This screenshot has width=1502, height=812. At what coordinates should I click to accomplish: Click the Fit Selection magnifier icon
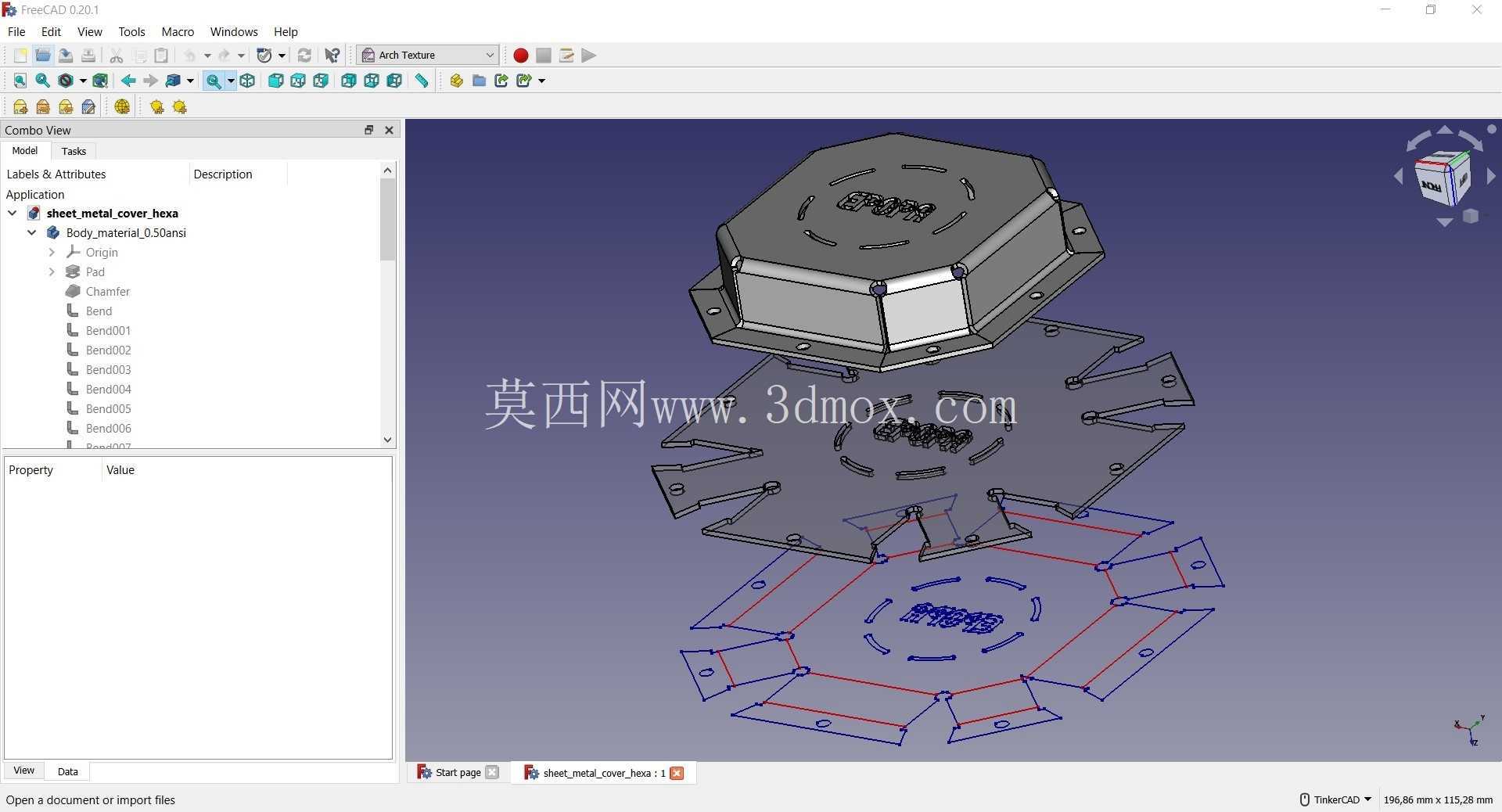[x=43, y=81]
